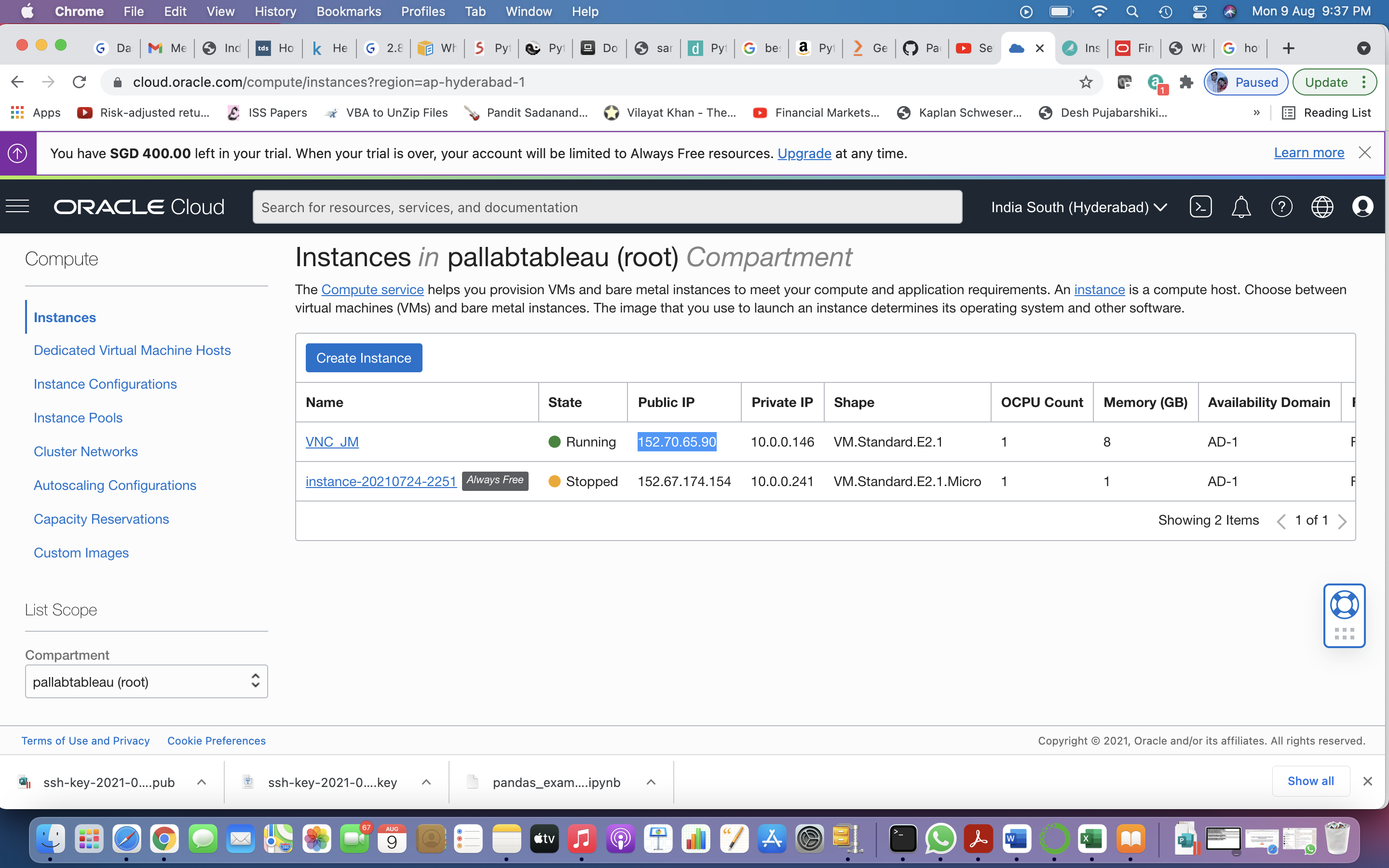Open the help question-mark icon
This screenshot has height=868, width=1389.
coord(1281,207)
